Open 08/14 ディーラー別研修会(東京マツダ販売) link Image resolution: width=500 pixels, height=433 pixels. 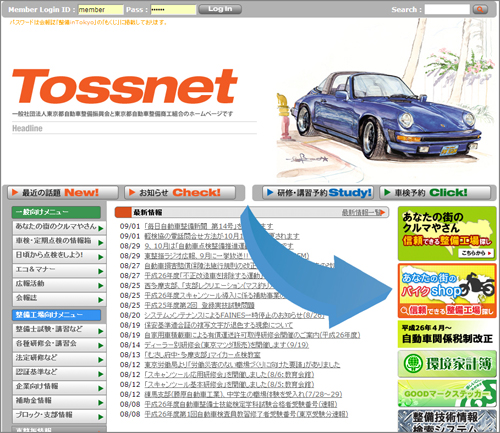coord(227,345)
